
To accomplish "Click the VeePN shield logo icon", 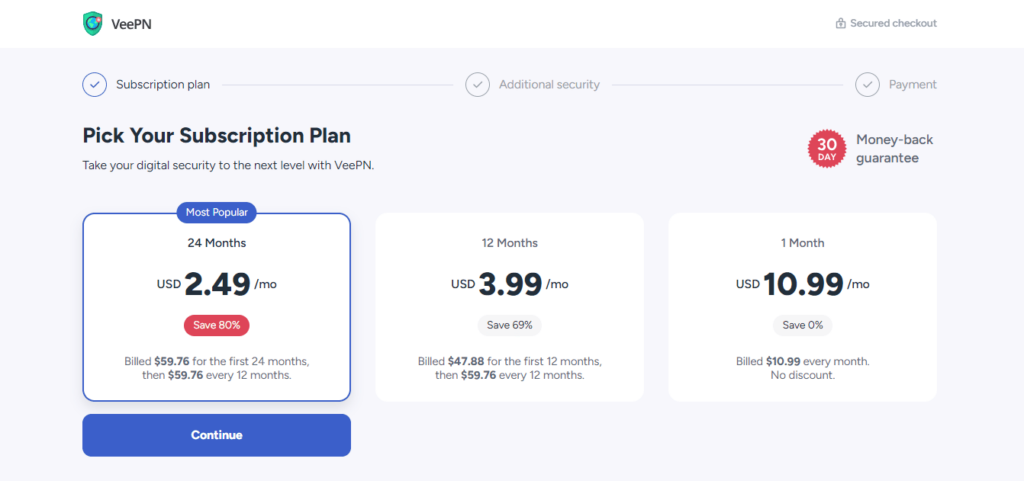I will click(x=93, y=23).
